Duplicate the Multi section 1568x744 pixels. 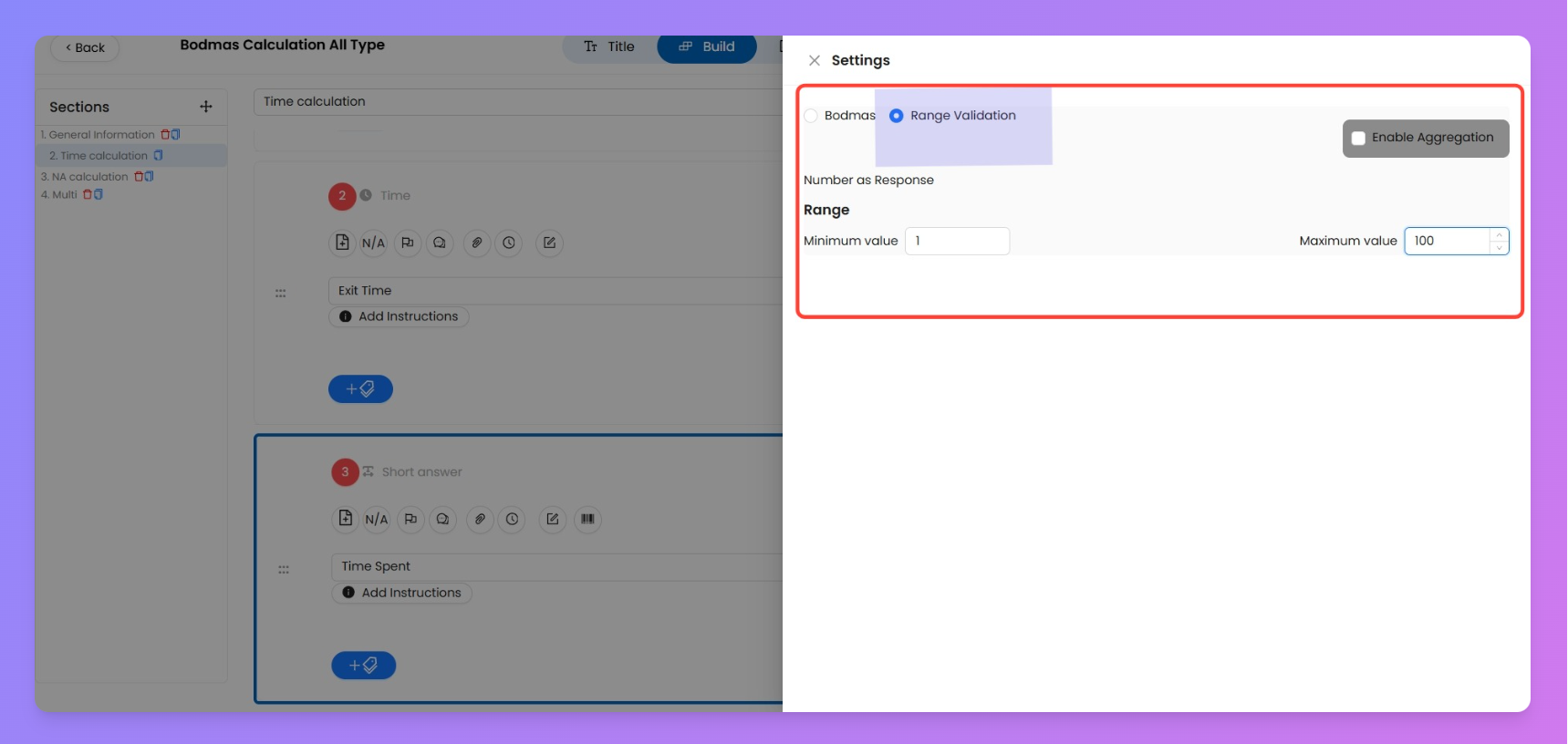point(98,195)
